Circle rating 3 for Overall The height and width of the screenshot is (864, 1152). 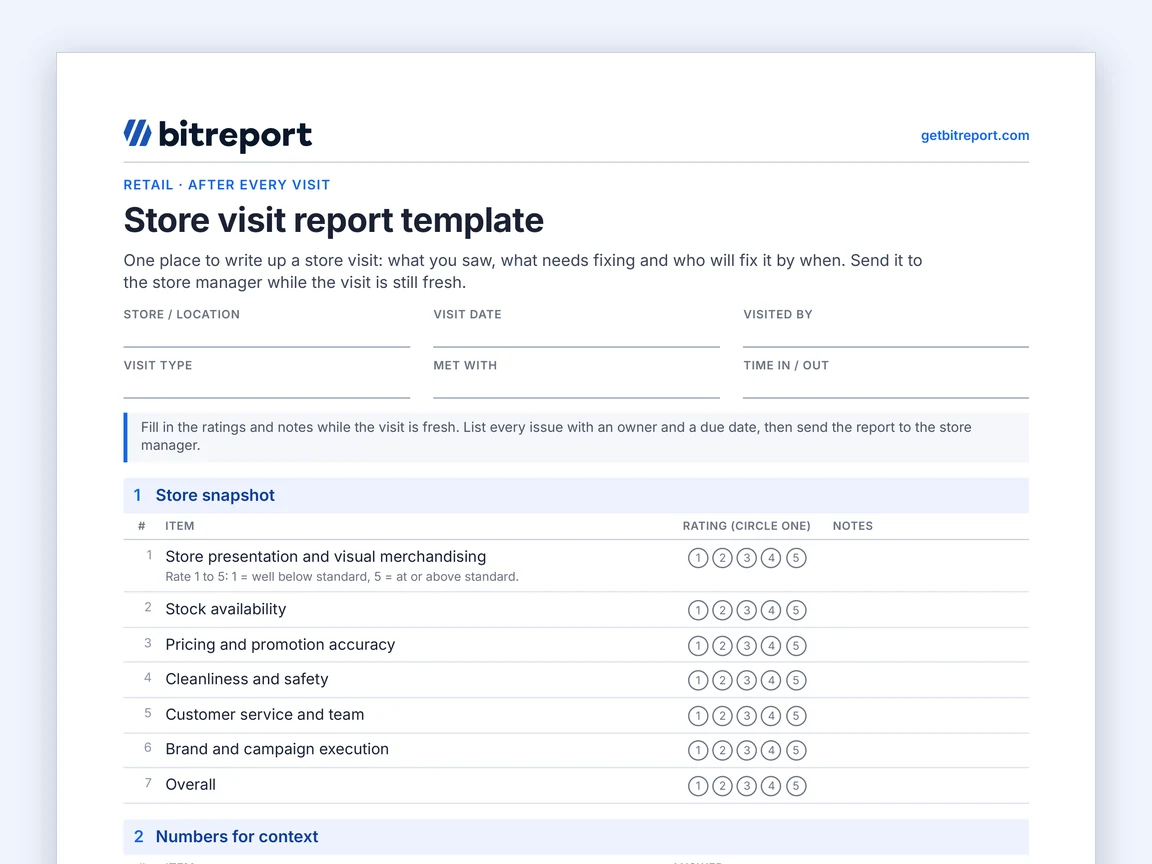(746, 786)
